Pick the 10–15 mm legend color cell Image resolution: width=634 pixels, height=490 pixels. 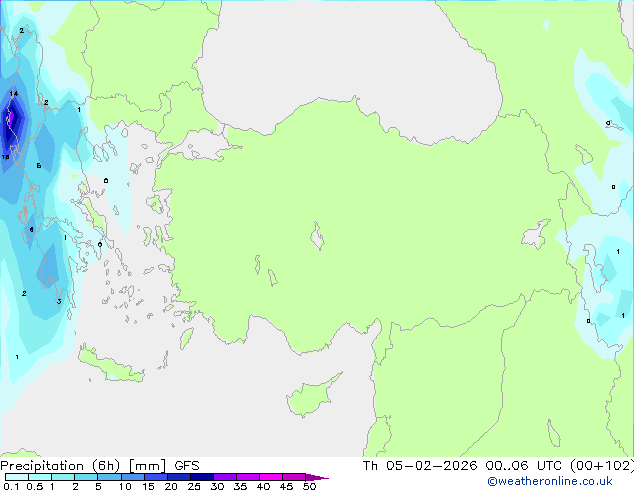coord(132,477)
